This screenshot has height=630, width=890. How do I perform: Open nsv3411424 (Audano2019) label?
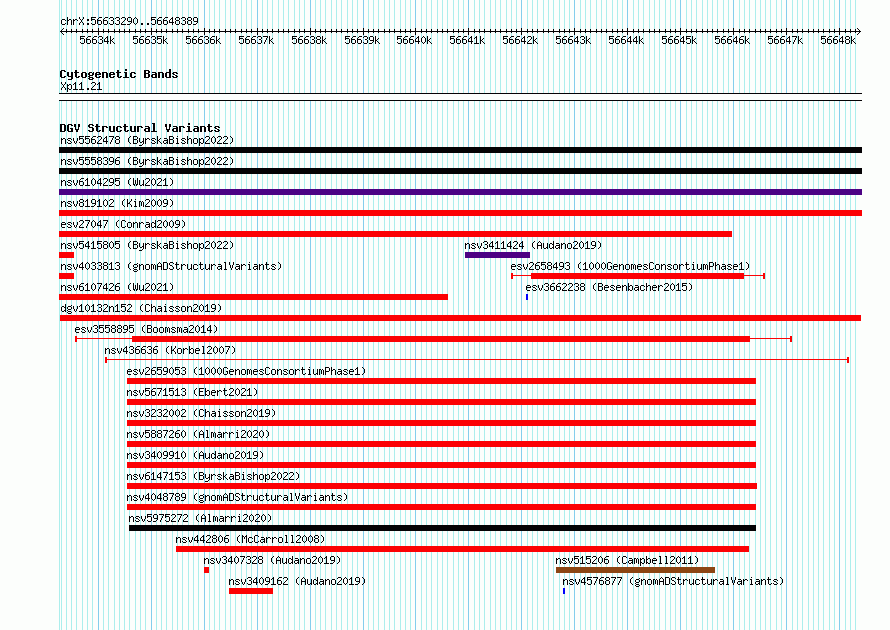533,245
